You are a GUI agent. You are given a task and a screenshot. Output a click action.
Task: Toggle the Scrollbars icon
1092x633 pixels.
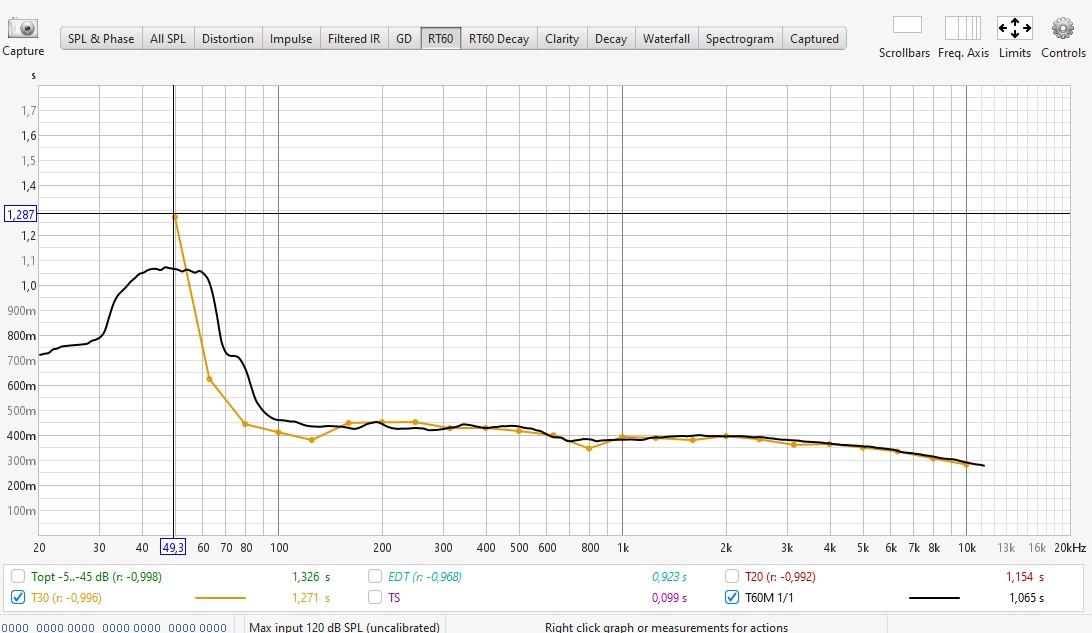[906, 27]
